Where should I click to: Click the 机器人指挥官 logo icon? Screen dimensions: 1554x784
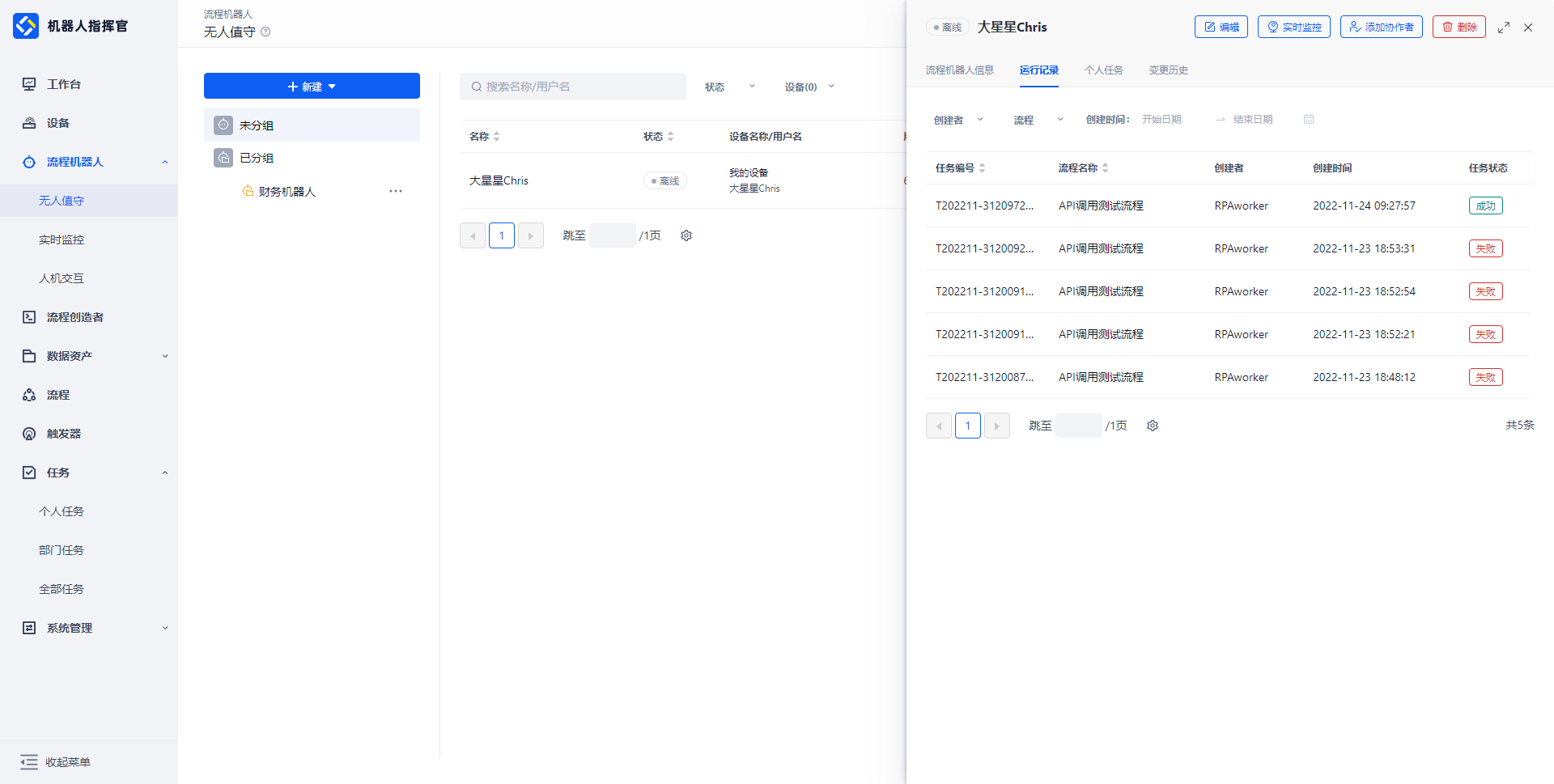point(26,26)
